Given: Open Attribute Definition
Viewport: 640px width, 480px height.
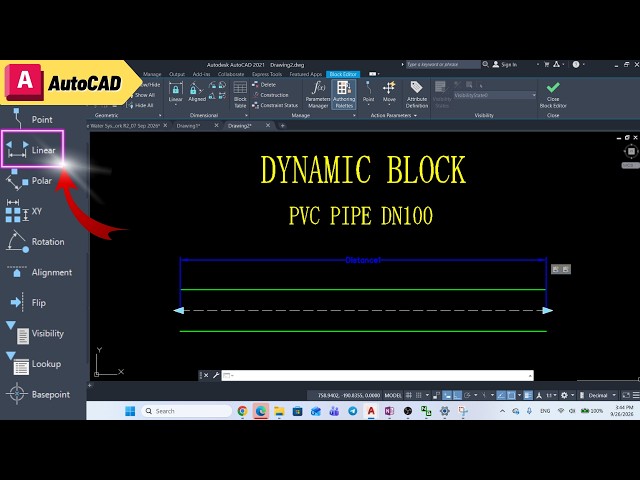Looking at the screenshot, I should coord(417,95).
